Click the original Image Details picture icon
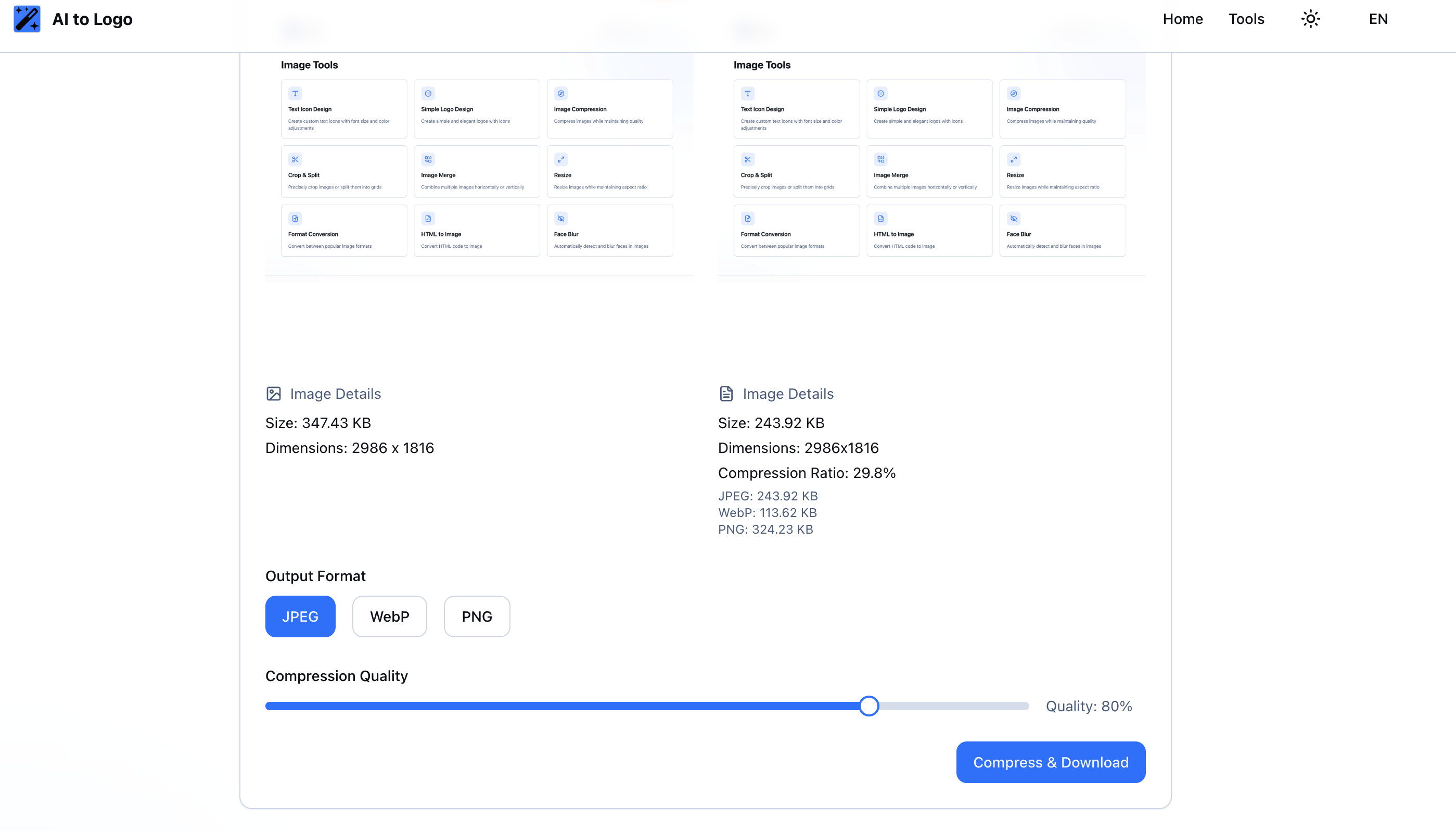 274,394
